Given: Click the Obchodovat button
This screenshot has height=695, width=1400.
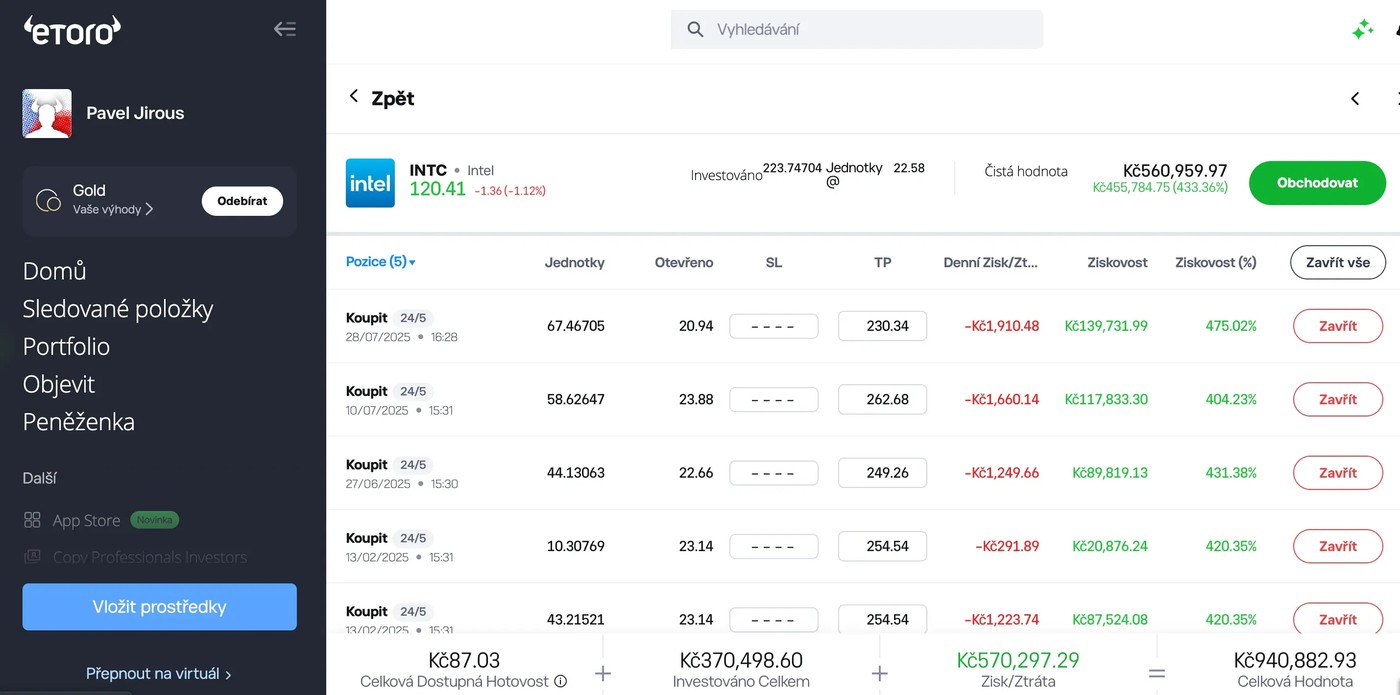Looking at the screenshot, I should point(1317,183).
